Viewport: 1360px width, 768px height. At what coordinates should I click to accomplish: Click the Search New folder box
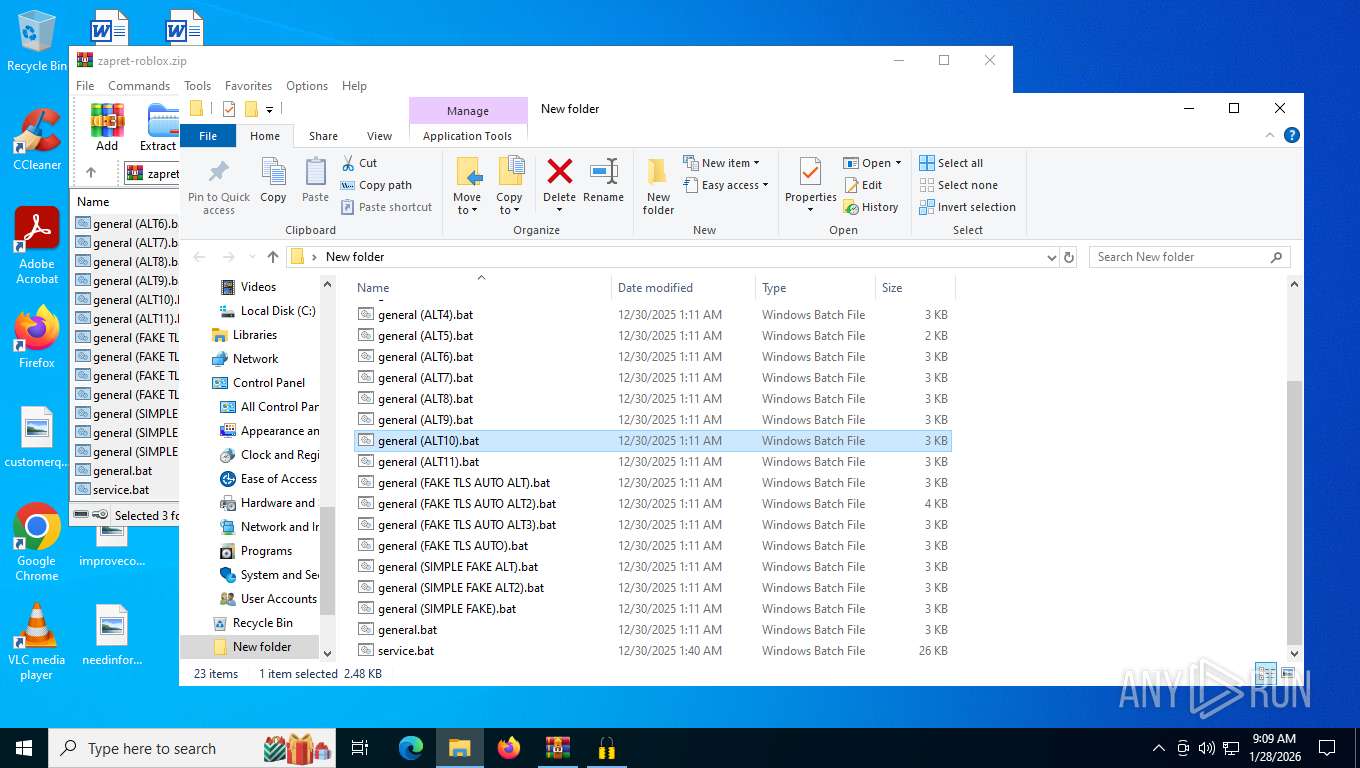coord(1189,257)
